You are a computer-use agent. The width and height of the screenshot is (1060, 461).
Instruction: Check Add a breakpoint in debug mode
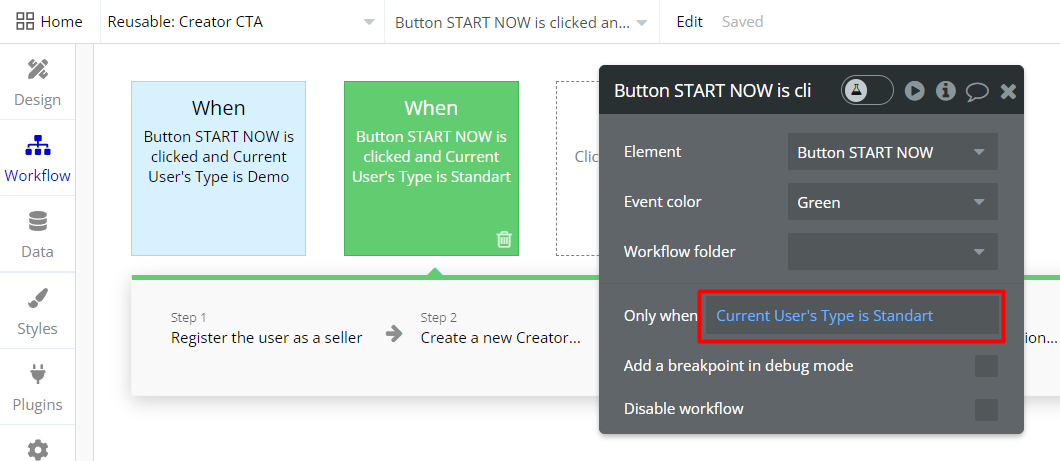tap(986, 366)
